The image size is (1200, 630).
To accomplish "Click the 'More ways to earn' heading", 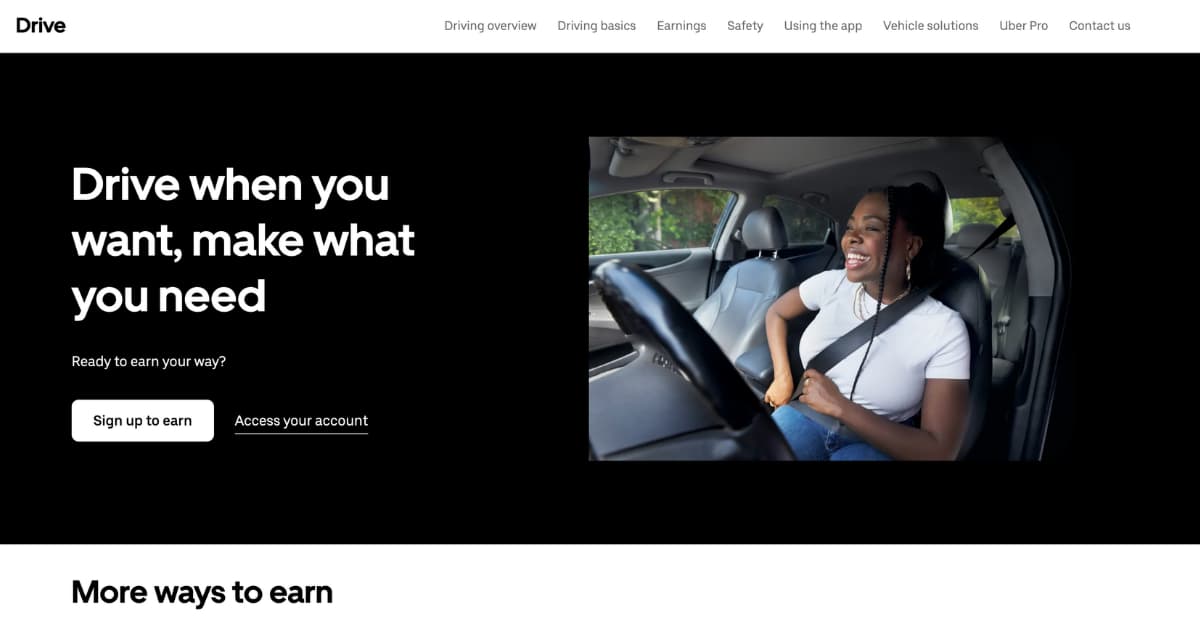I will click(x=202, y=592).
